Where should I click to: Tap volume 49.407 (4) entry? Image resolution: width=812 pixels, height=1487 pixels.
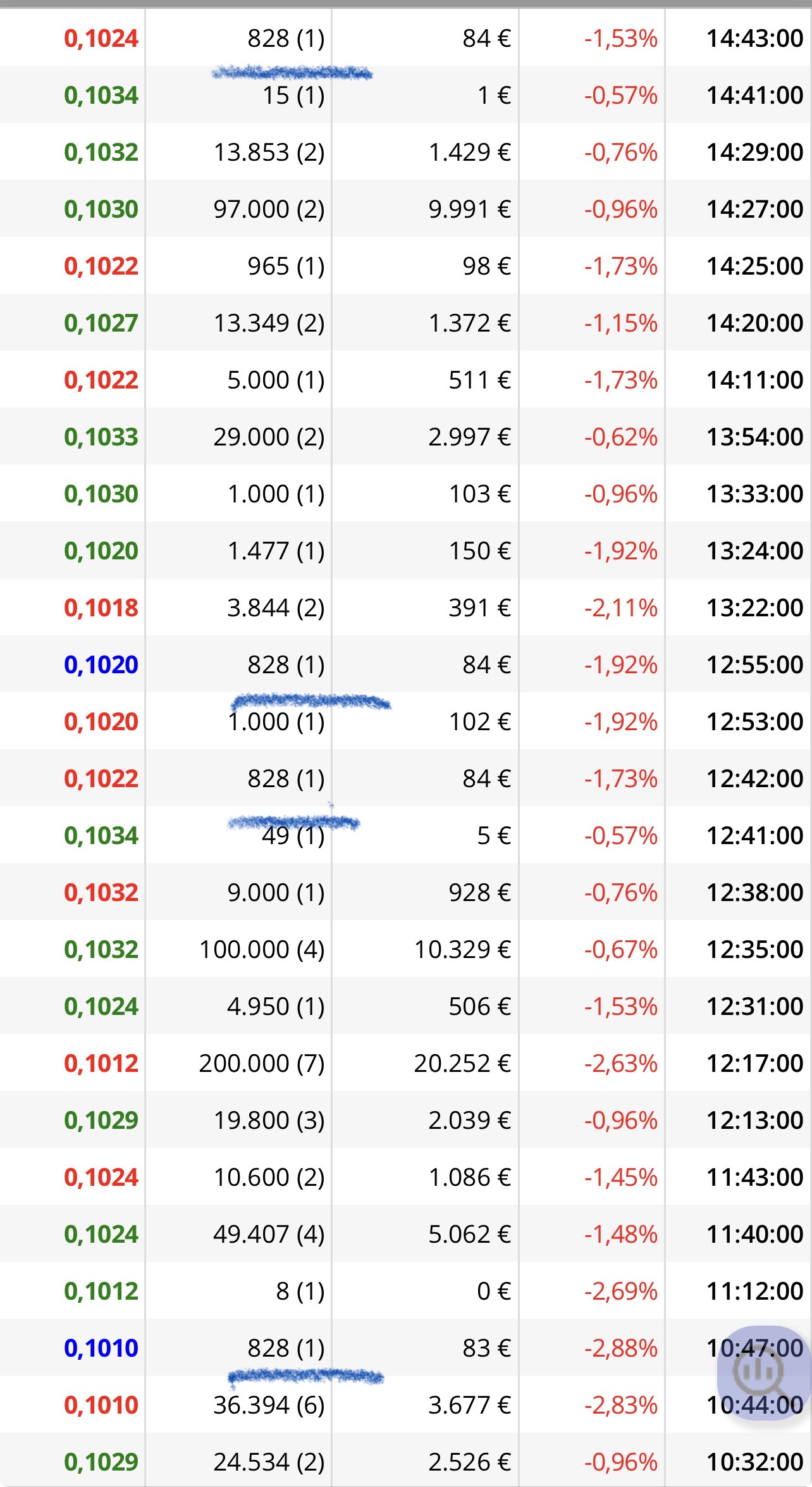(x=269, y=1234)
